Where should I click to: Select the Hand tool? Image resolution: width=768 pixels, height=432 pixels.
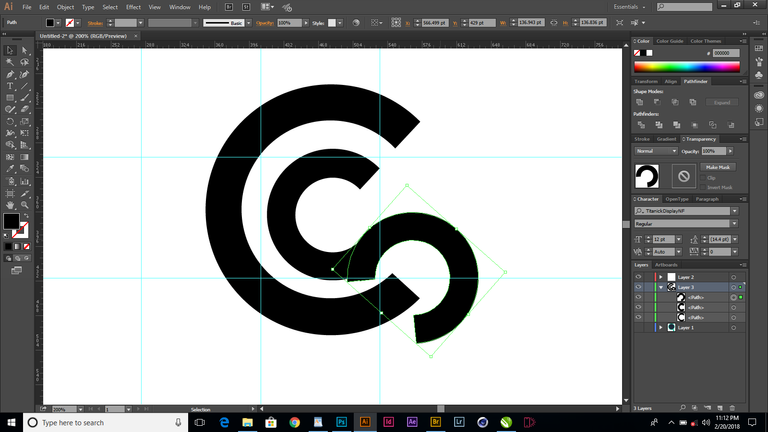tap(10, 205)
